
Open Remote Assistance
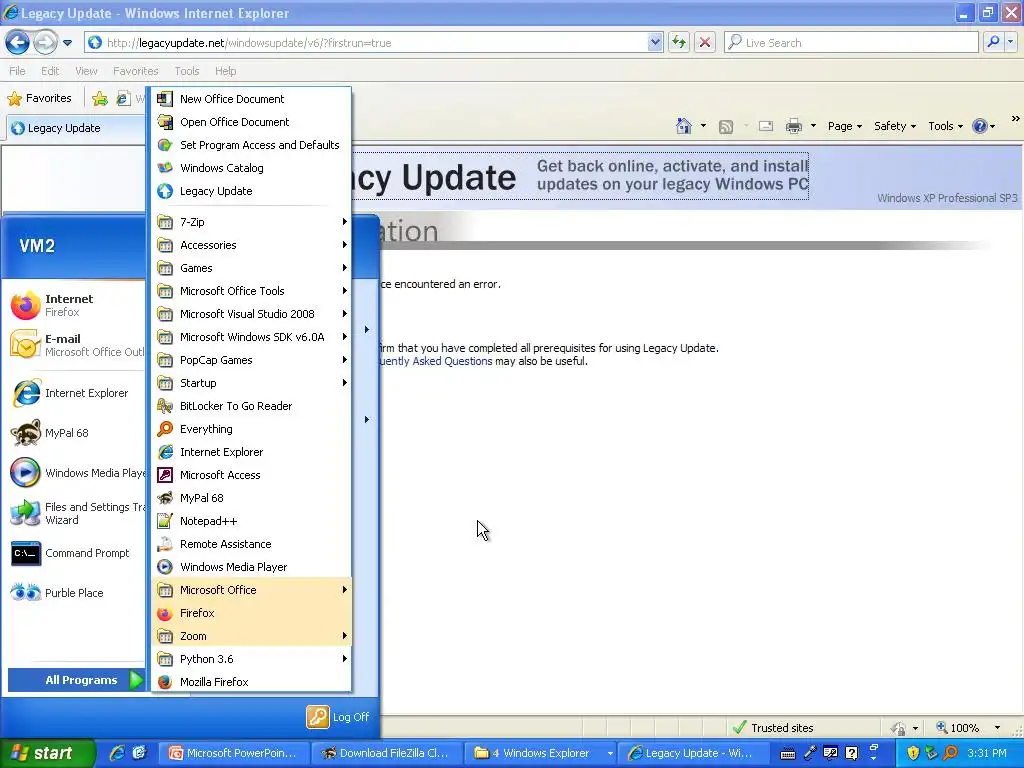coord(251,544)
